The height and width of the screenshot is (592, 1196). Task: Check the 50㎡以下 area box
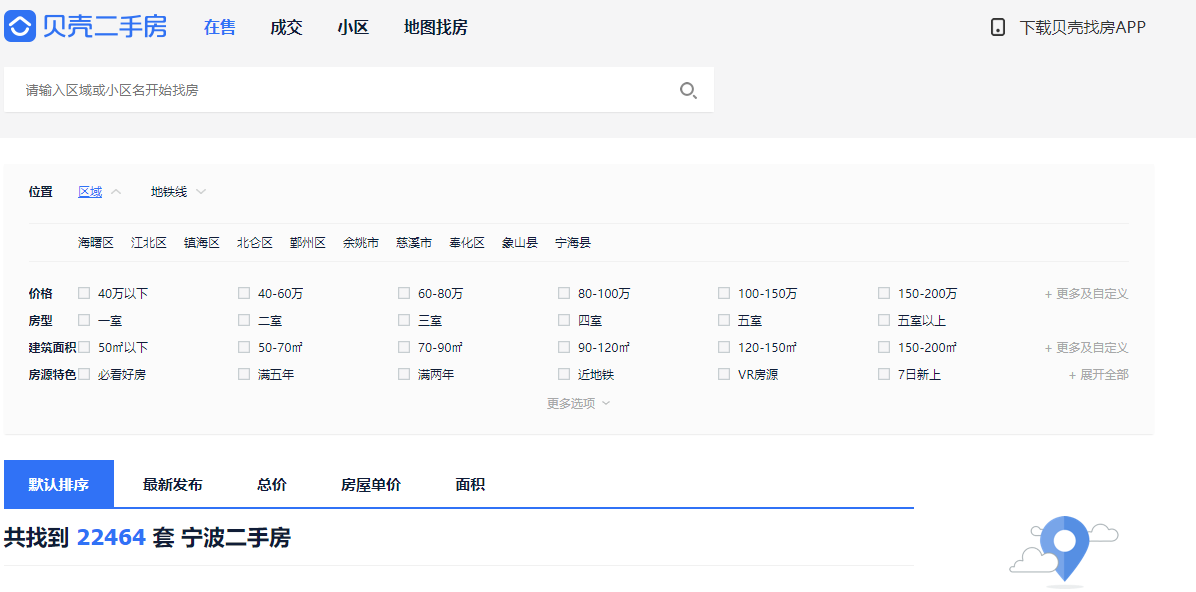tap(84, 347)
